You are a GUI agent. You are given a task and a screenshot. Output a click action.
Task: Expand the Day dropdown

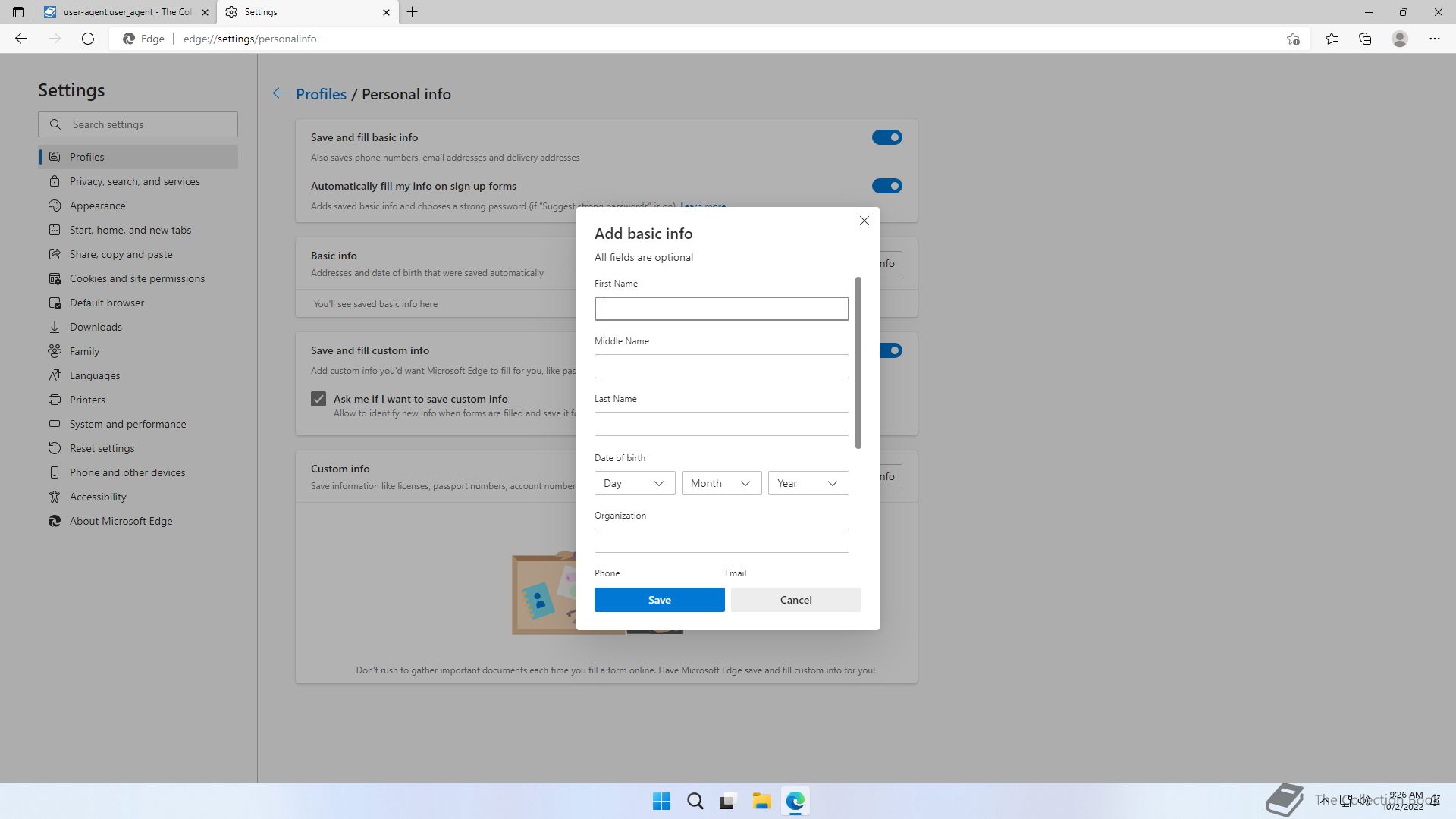pyautogui.click(x=634, y=483)
